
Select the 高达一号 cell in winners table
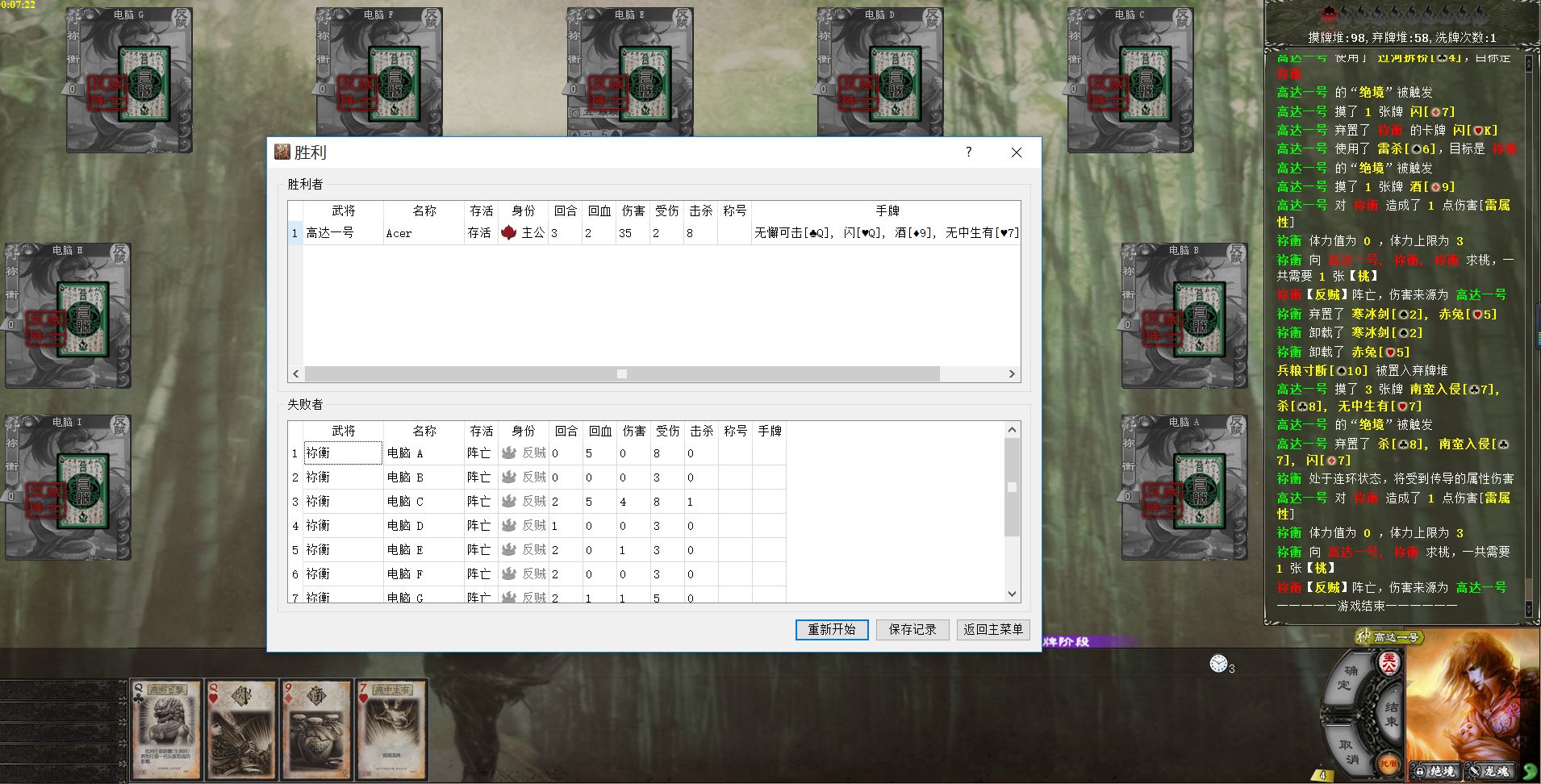[x=343, y=233]
